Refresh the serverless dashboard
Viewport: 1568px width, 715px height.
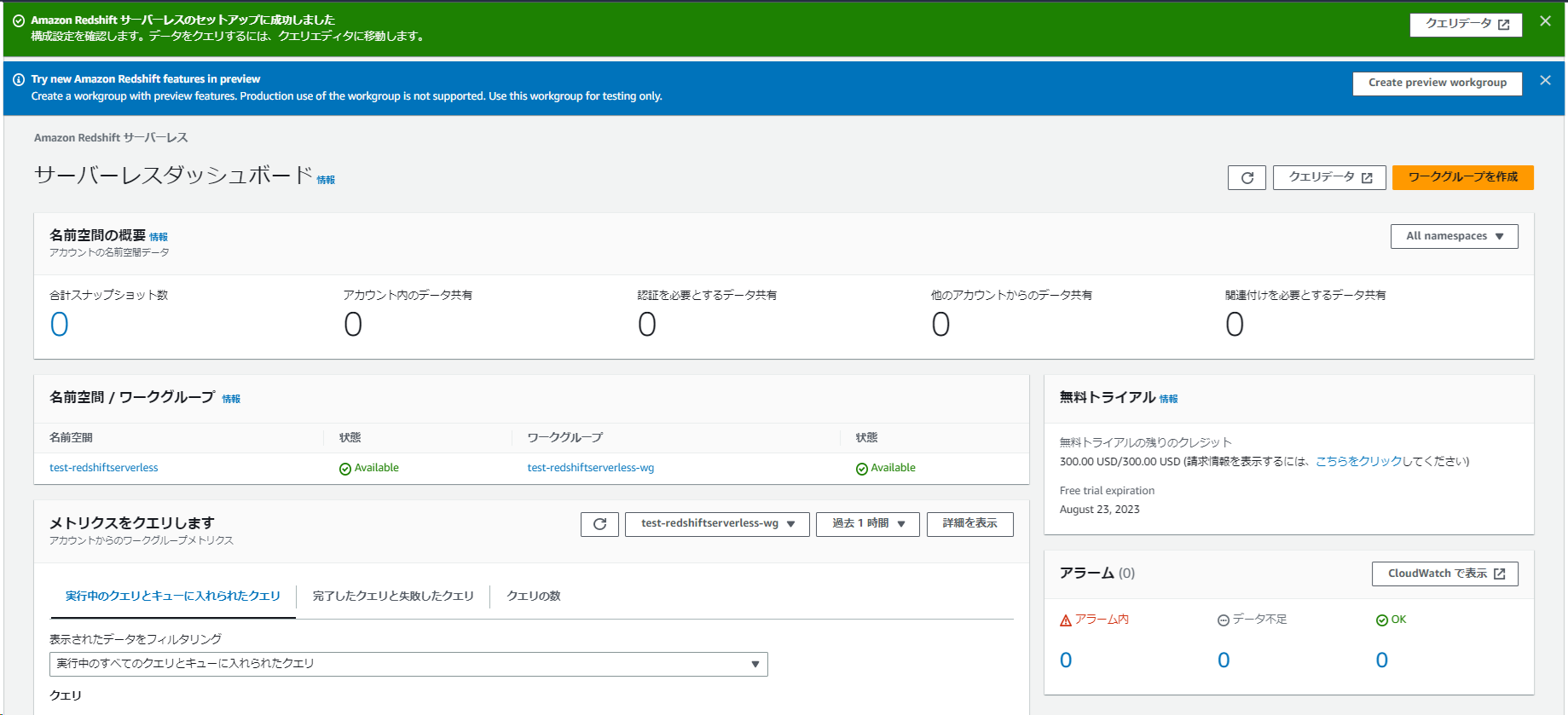click(1247, 177)
